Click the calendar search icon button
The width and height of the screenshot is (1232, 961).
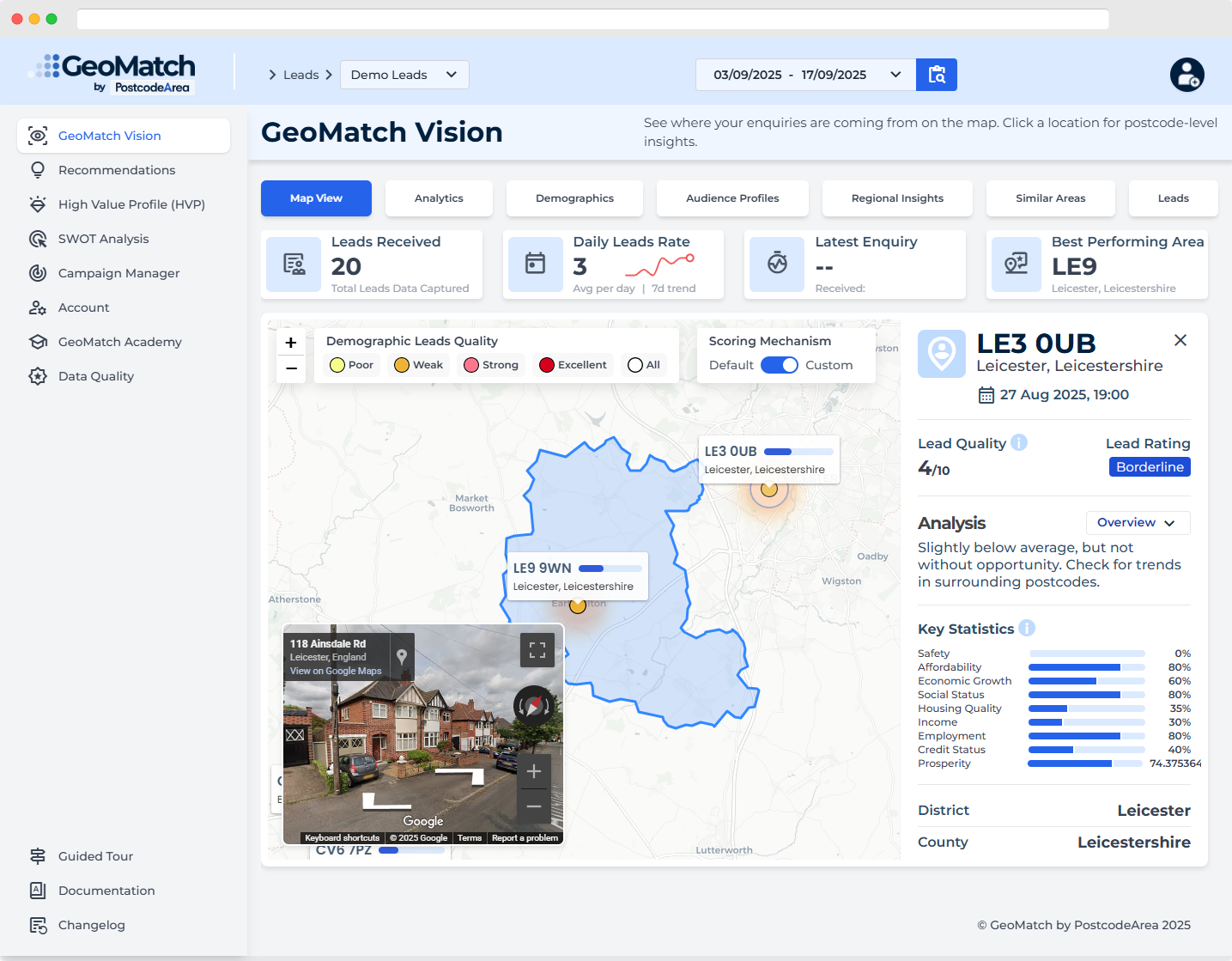tap(937, 75)
